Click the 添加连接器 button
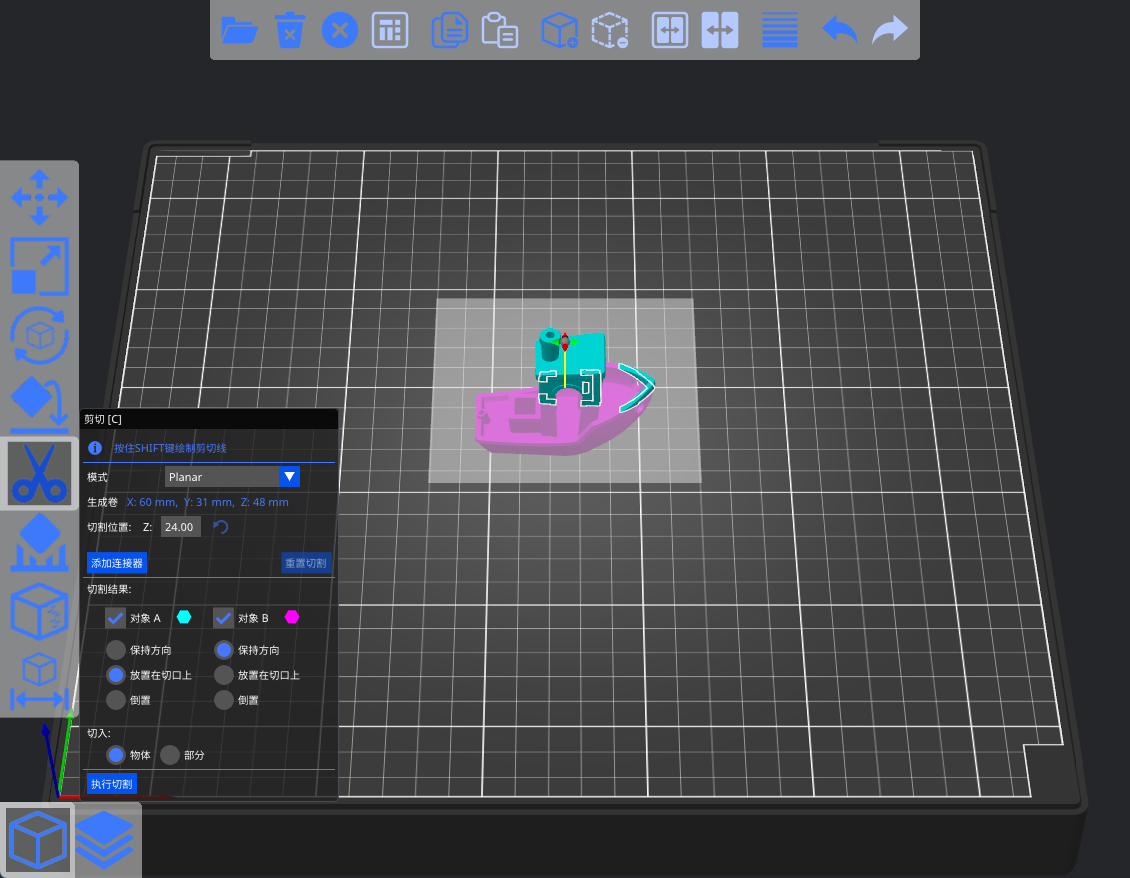The width and height of the screenshot is (1130, 878). point(117,563)
